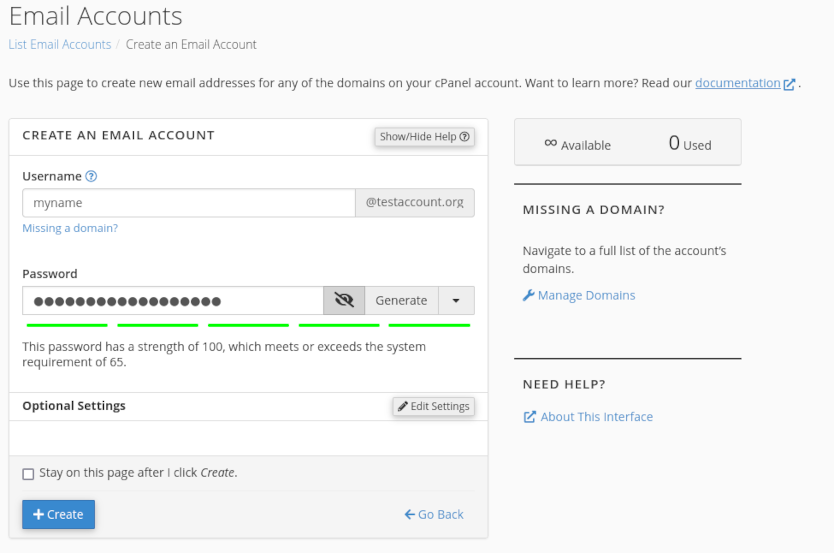Generate a random password
The height and width of the screenshot is (553, 834).
(x=401, y=300)
